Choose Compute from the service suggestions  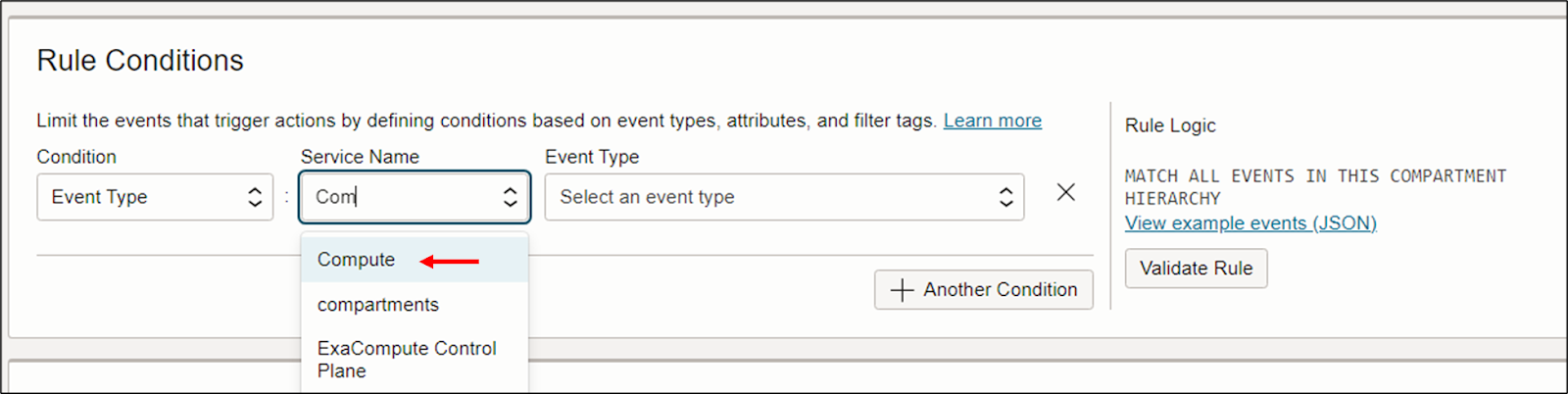pyautogui.click(x=357, y=260)
